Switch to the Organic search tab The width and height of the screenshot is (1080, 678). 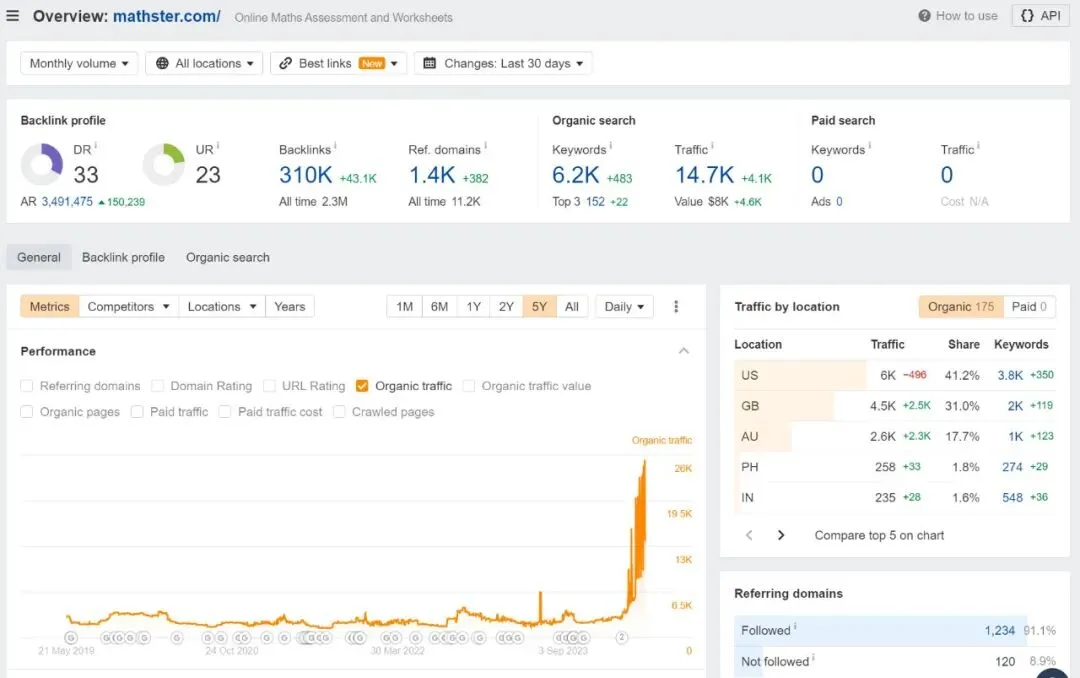(x=227, y=257)
